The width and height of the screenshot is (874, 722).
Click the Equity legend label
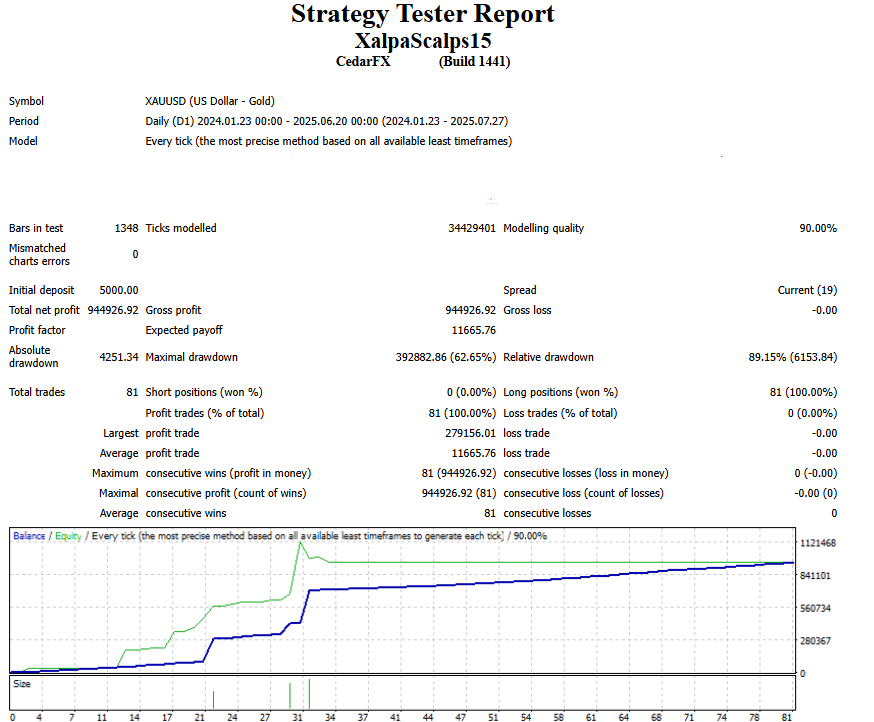(x=68, y=536)
